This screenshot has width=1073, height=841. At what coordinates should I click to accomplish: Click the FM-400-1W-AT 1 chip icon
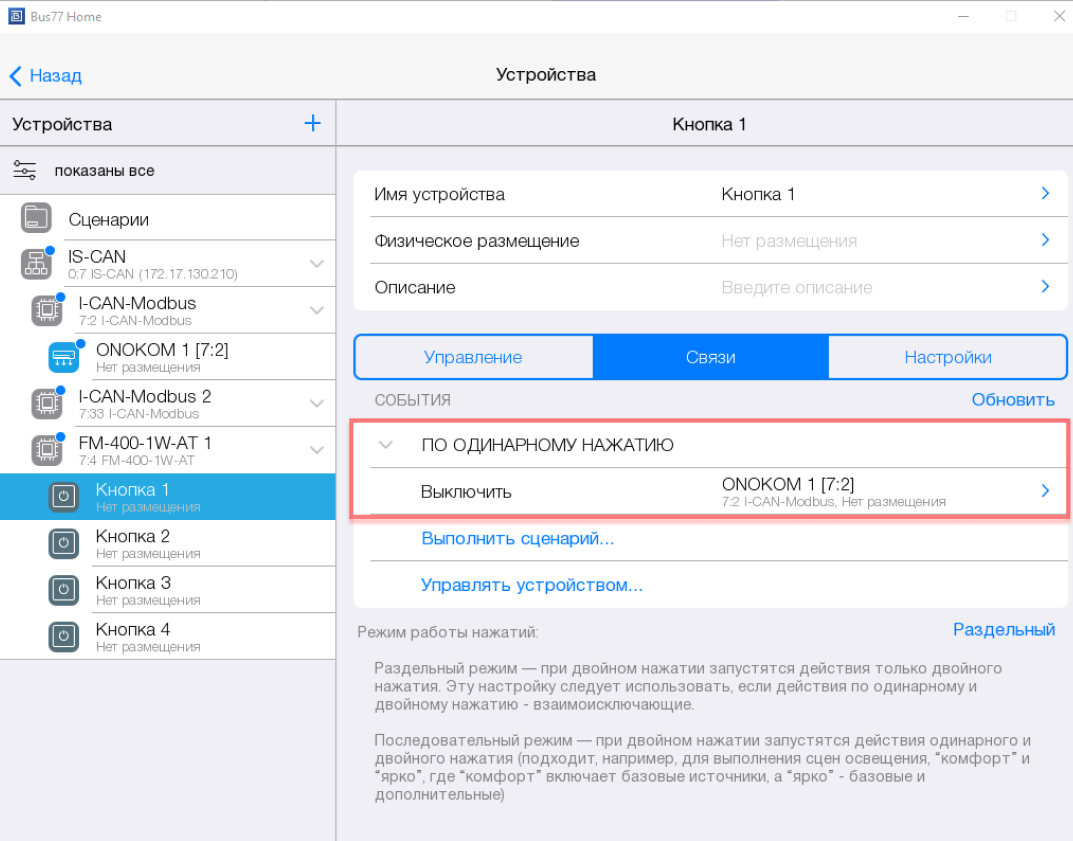46,450
